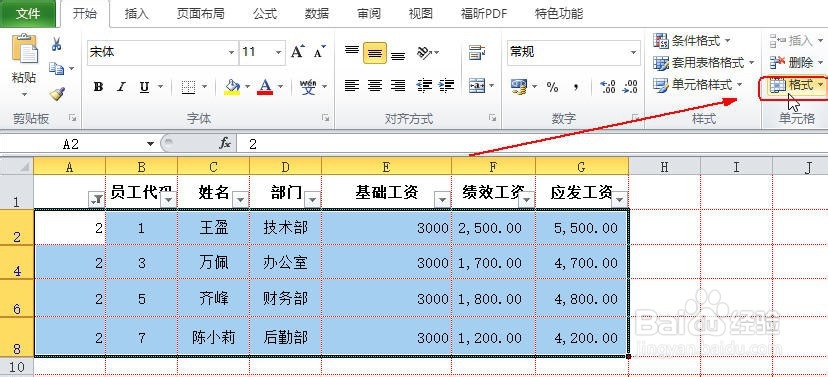828x377 pixels.
Task: Apply cell borders icon
Action: point(189,87)
